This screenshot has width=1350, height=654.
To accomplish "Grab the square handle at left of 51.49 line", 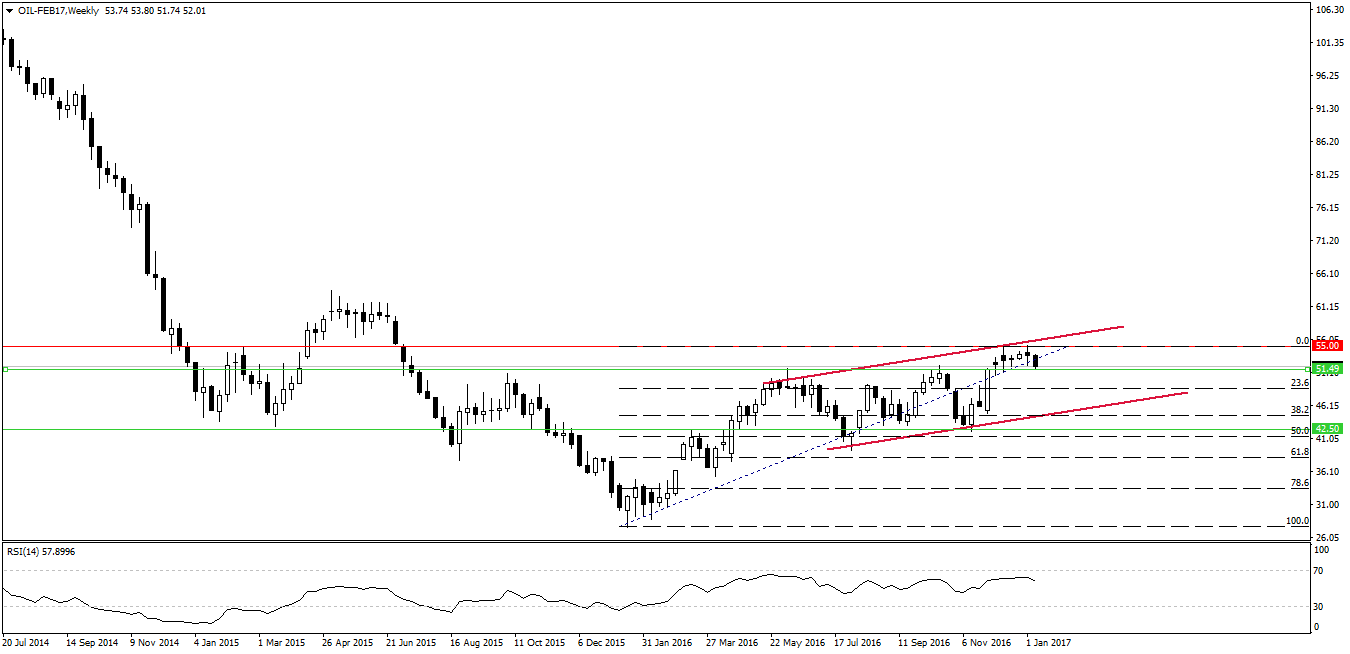I will click(5, 369).
